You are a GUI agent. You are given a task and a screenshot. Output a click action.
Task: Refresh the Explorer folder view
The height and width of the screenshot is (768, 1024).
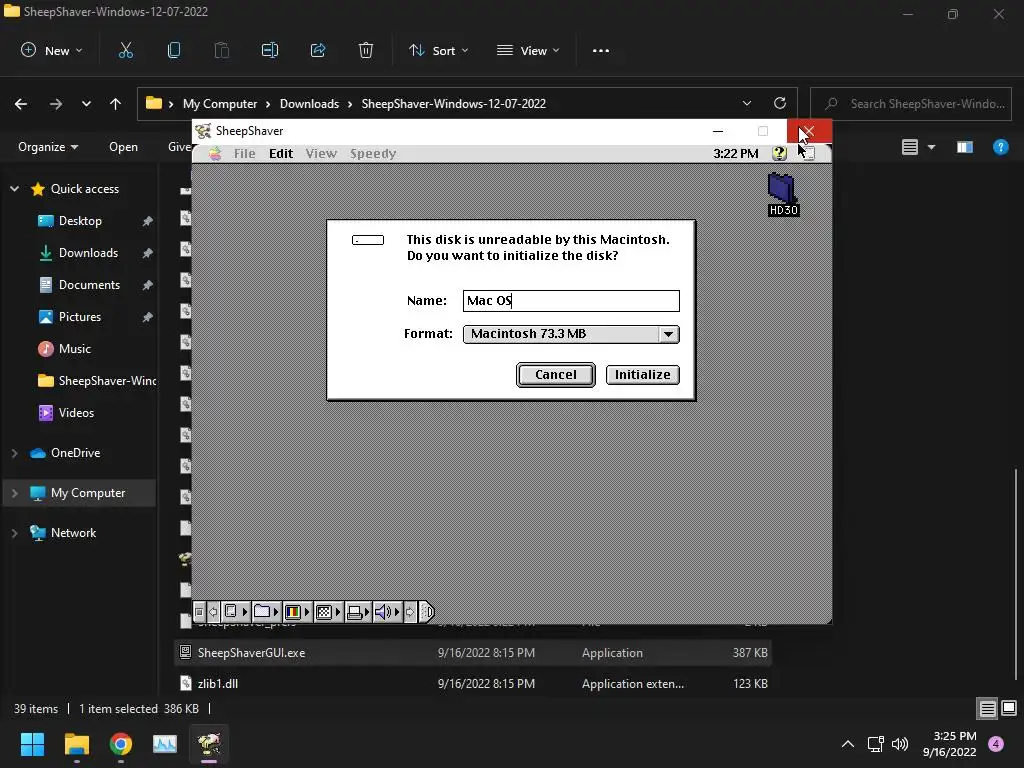780,103
